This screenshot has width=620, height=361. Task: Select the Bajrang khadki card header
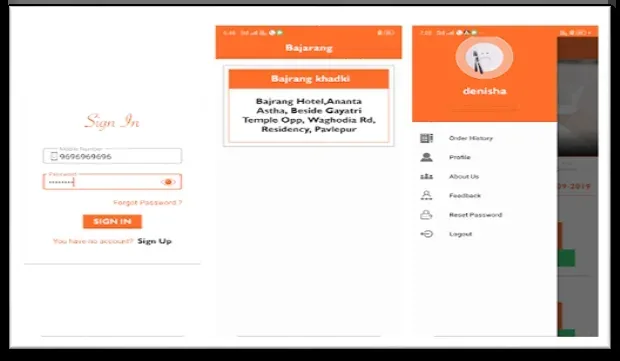tap(309, 79)
